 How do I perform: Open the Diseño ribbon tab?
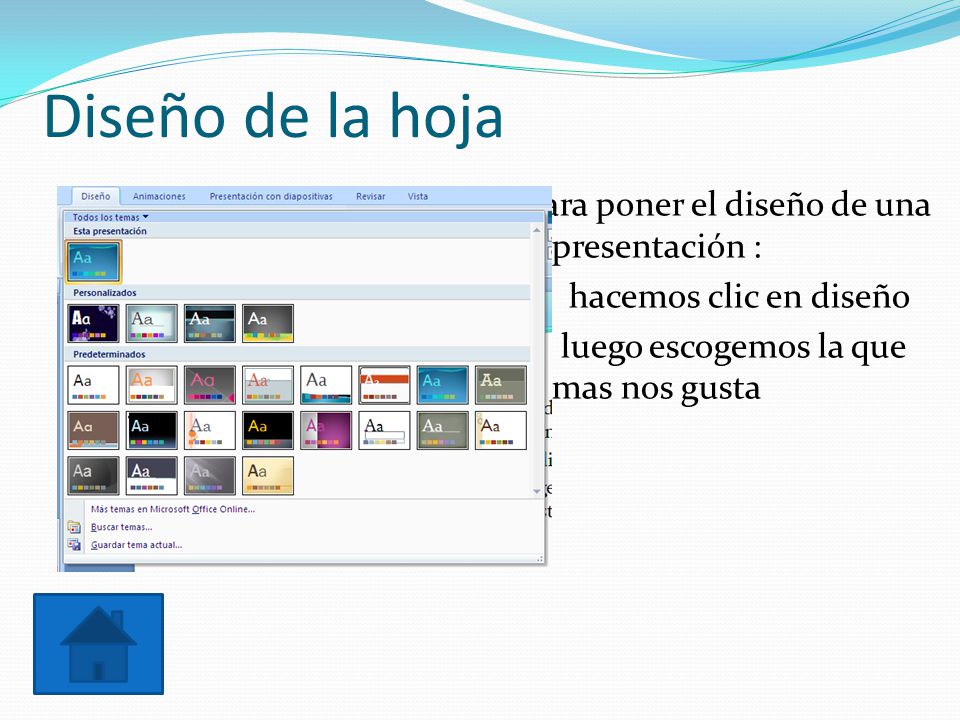pos(96,197)
